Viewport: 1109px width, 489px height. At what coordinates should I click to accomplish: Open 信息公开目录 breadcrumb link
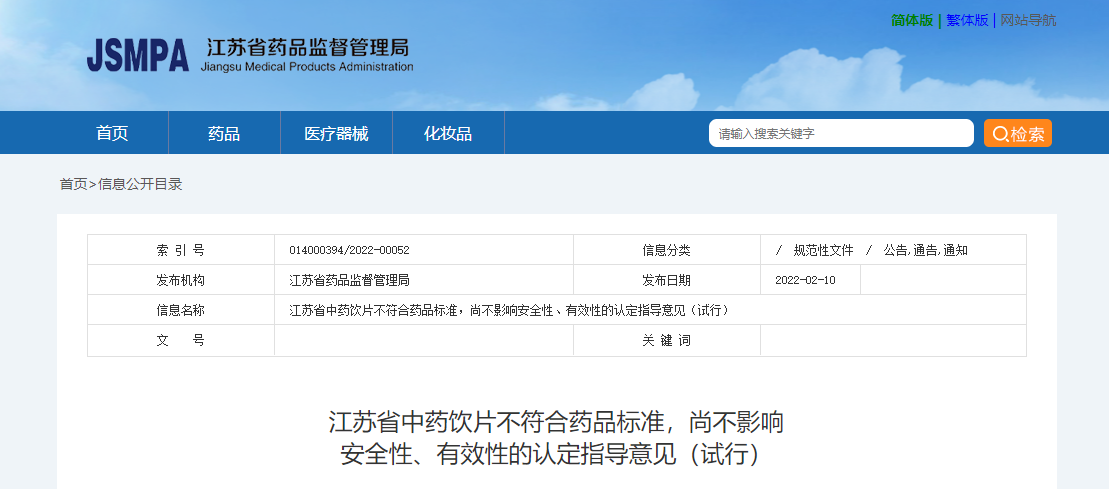click(140, 184)
